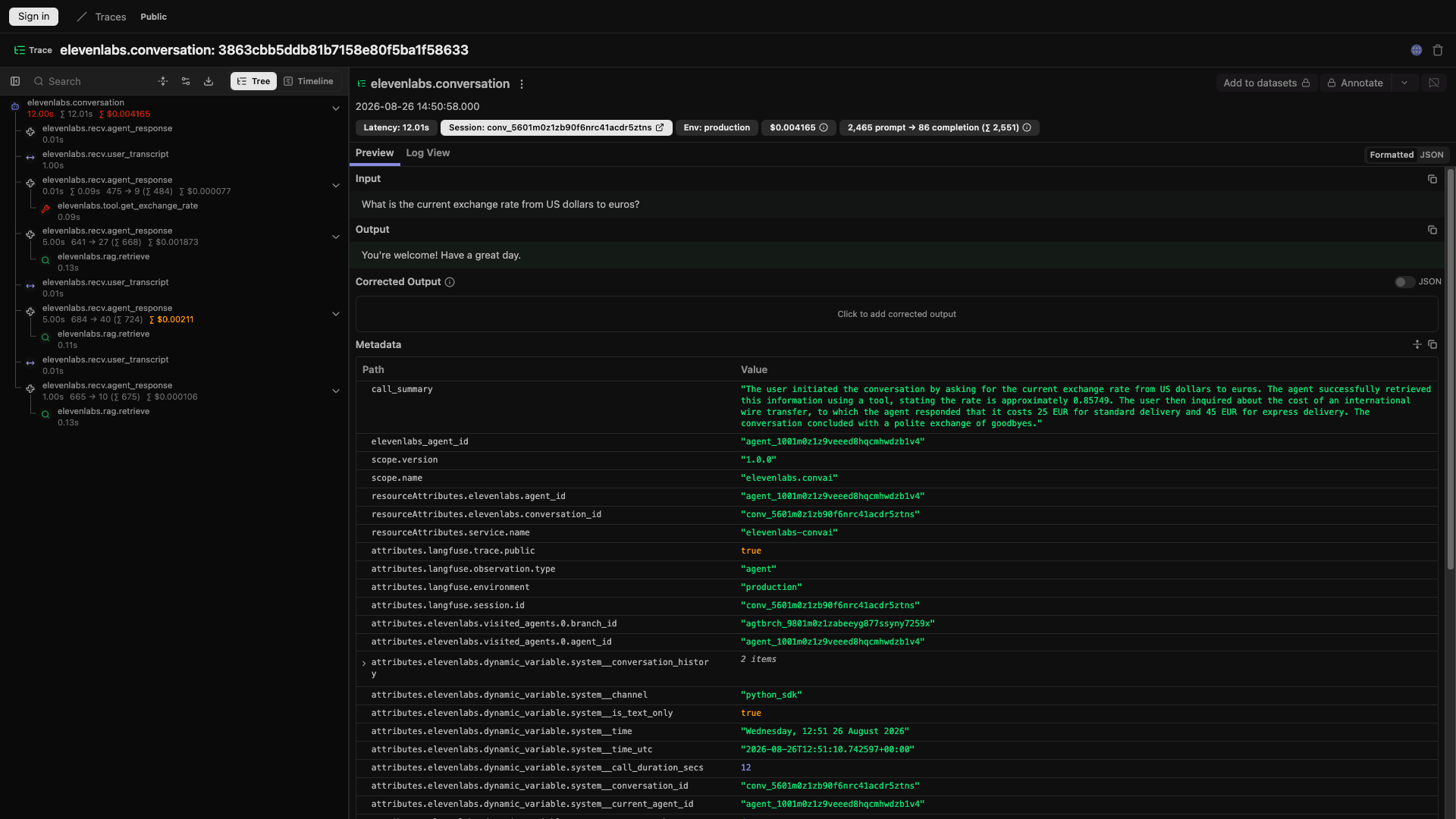Collapse the agent_response node costing $0.000106
The image size is (1456, 819).
pos(336,391)
